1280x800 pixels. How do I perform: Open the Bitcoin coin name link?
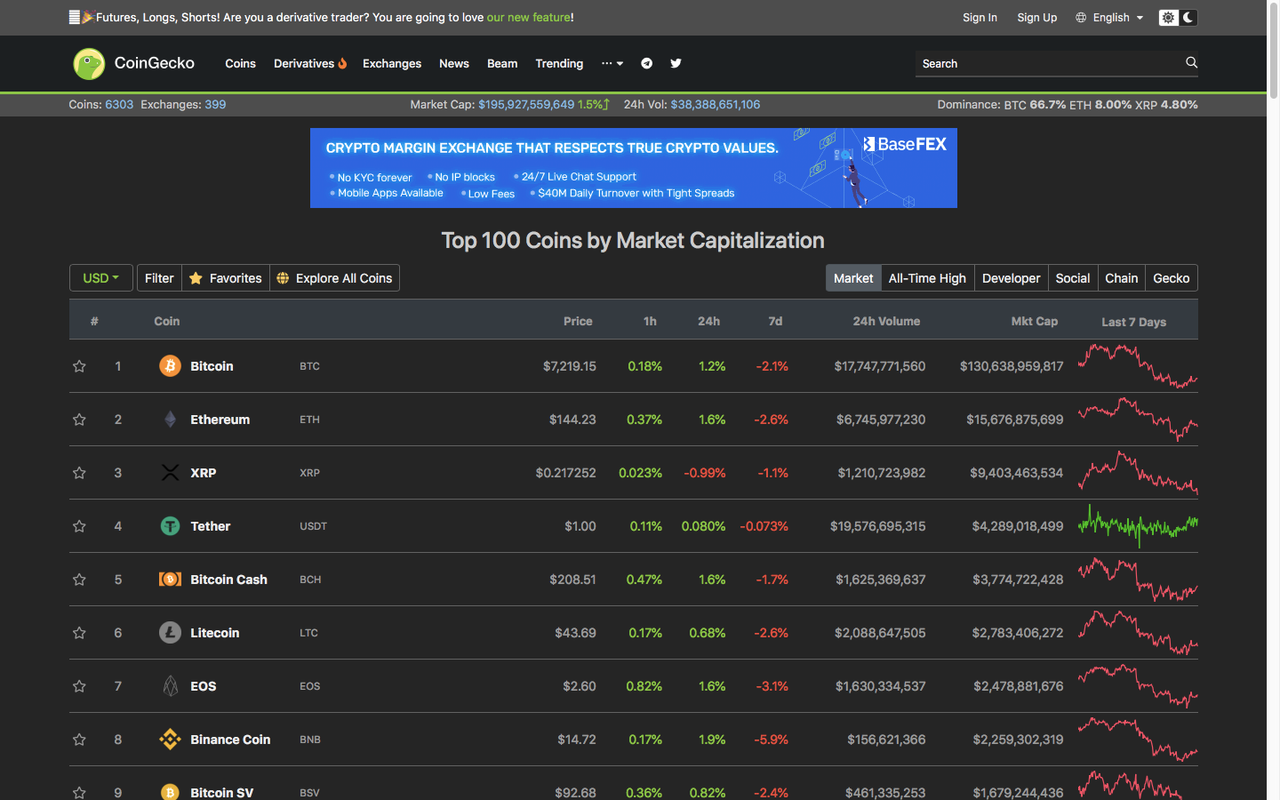212,366
